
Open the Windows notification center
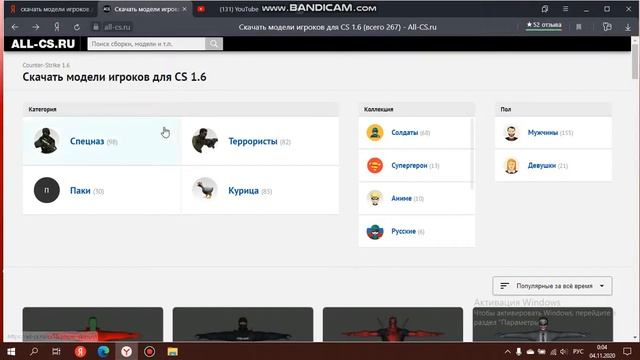click(x=627, y=351)
